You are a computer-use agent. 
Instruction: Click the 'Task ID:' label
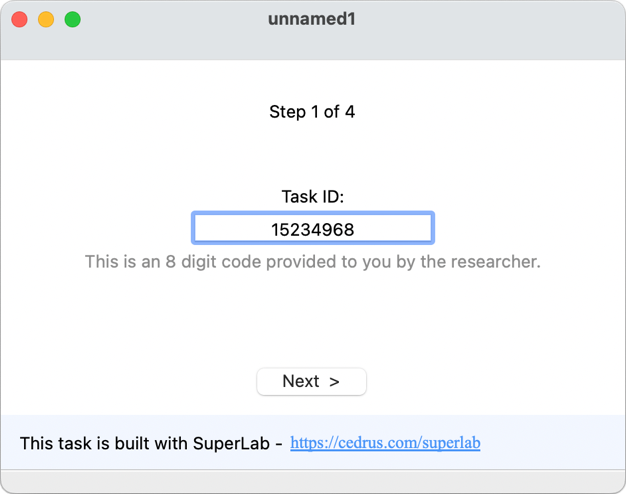312,196
